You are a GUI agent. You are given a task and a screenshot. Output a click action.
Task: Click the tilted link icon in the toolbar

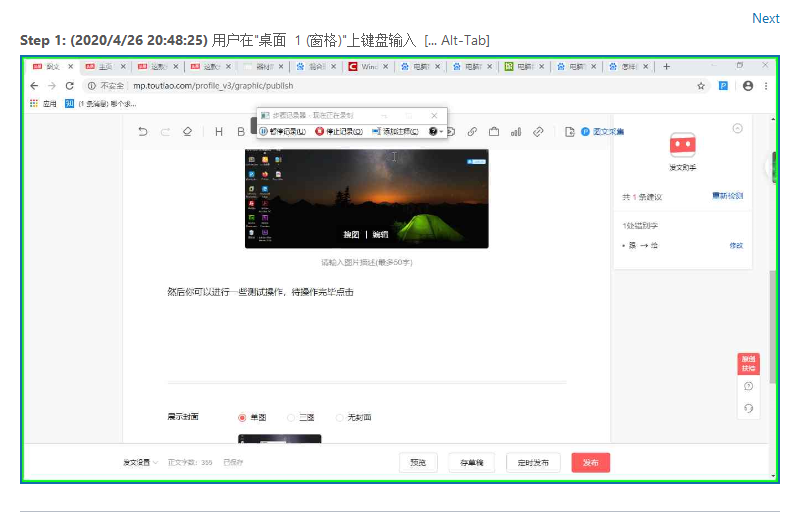[x=538, y=132]
